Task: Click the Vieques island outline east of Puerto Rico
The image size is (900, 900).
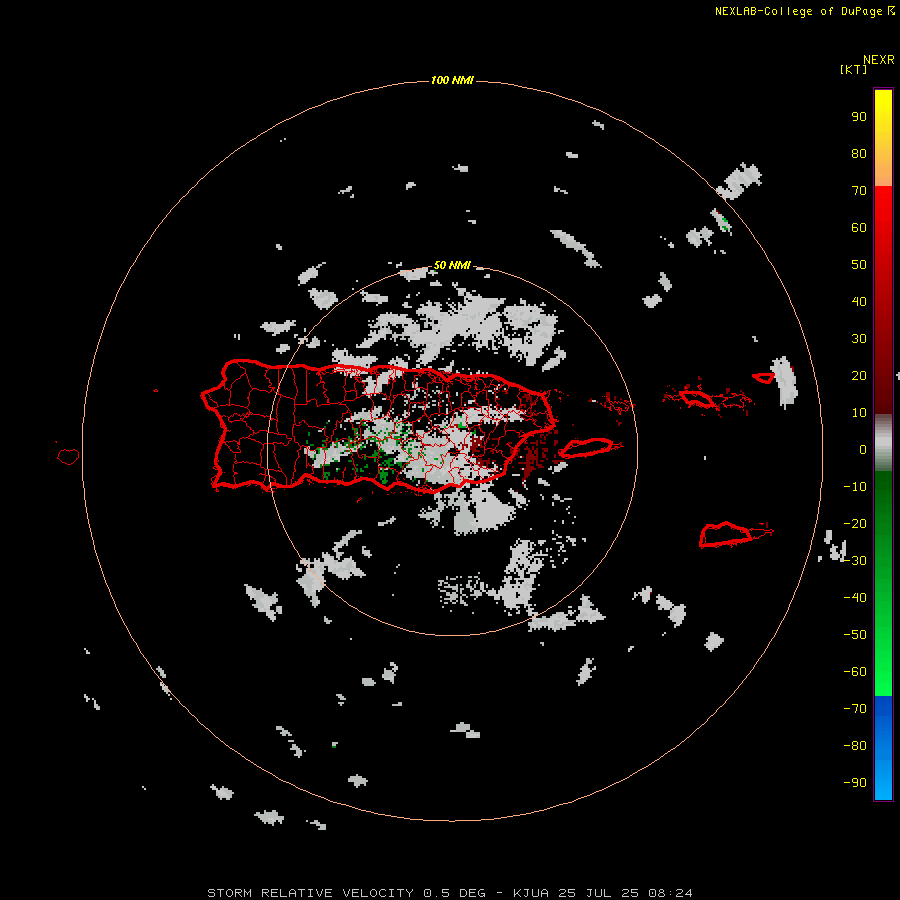Action: coord(587,447)
